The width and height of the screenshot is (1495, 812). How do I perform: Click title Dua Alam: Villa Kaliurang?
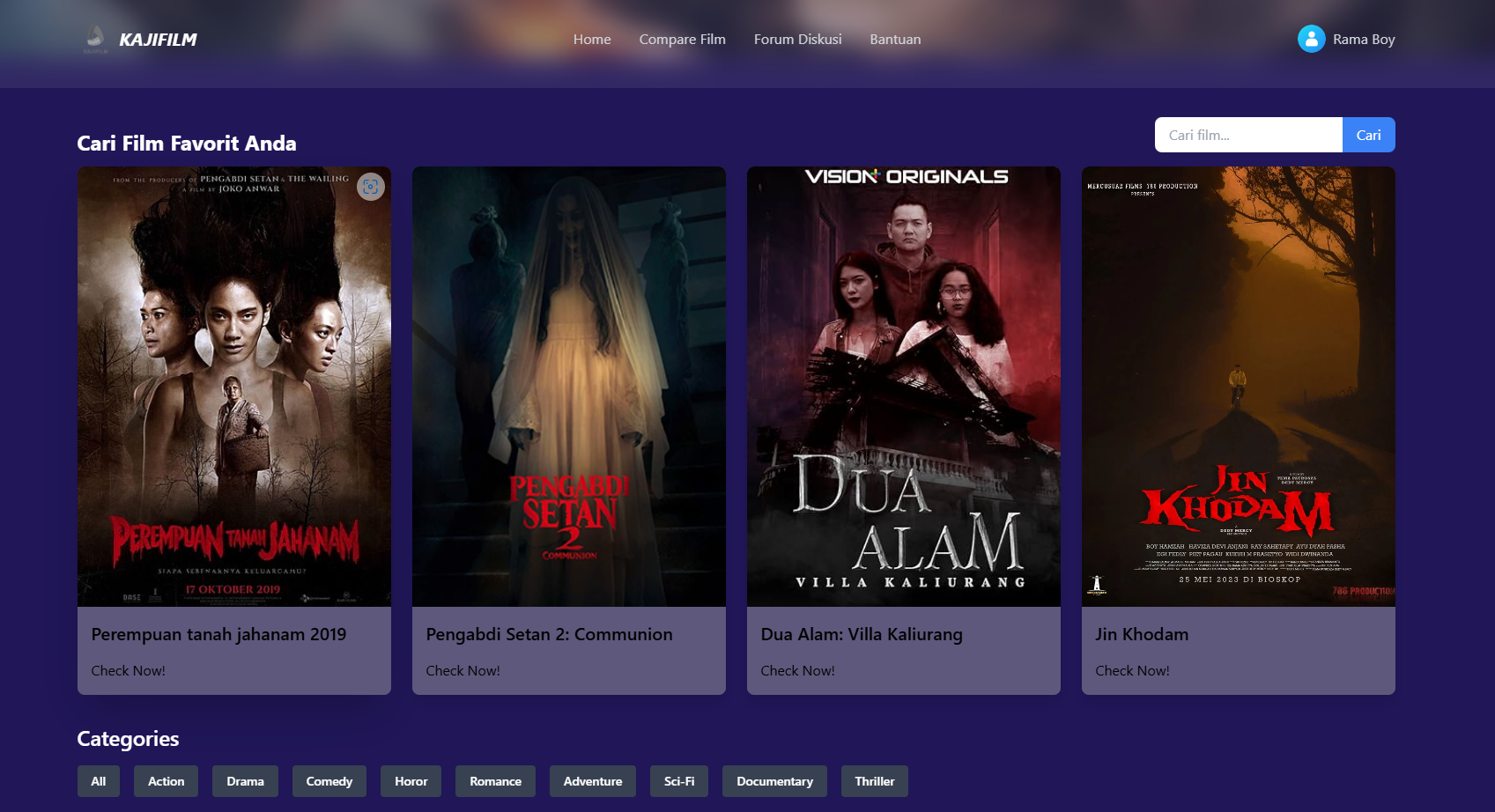tap(862, 634)
